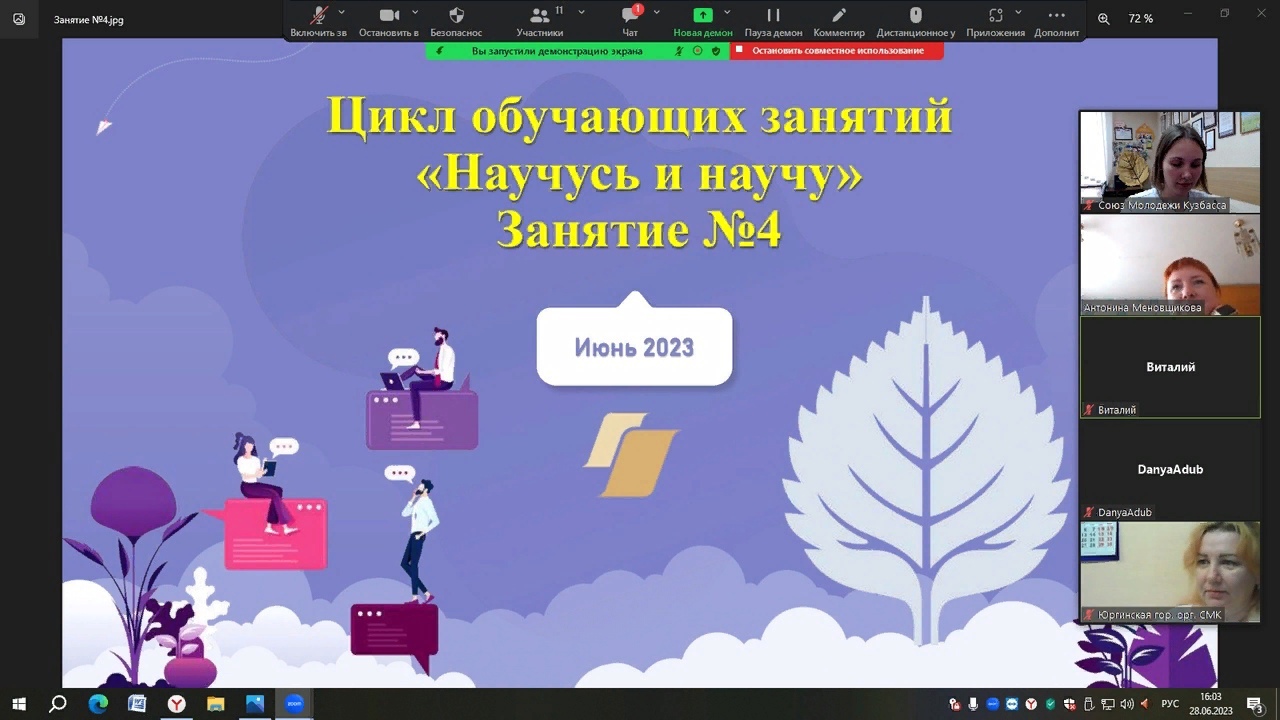Start Новая демонстрация screen share

click(703, 21)
